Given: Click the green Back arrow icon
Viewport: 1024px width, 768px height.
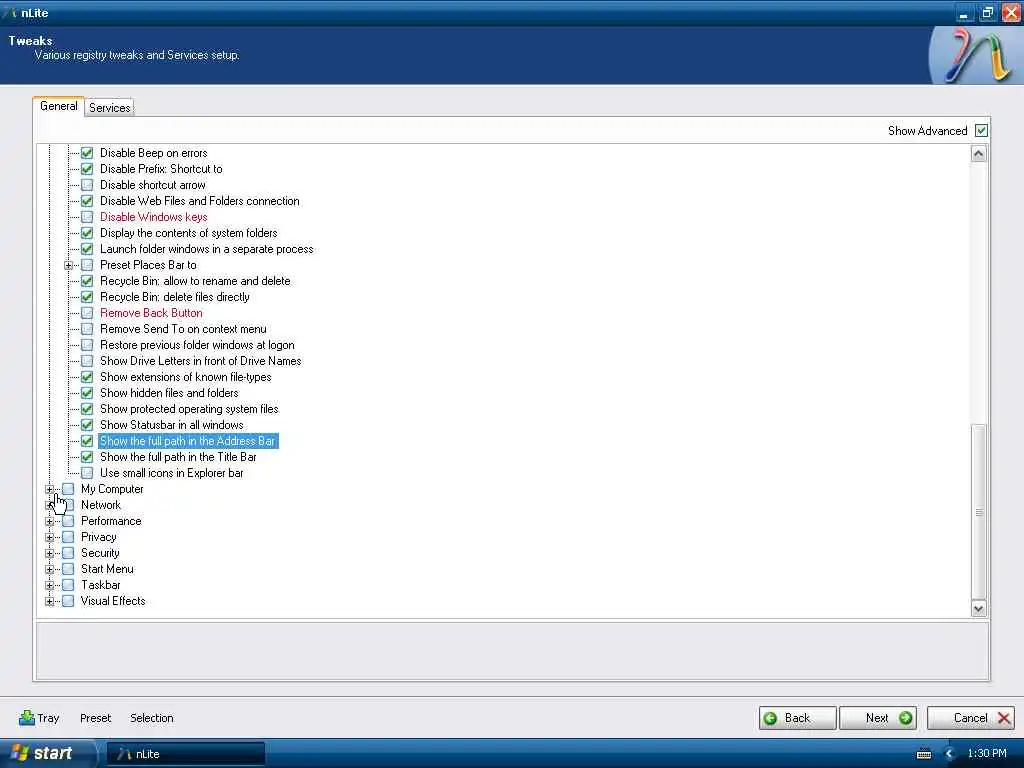Looking at the screenshot, I should tap(771, 718).
